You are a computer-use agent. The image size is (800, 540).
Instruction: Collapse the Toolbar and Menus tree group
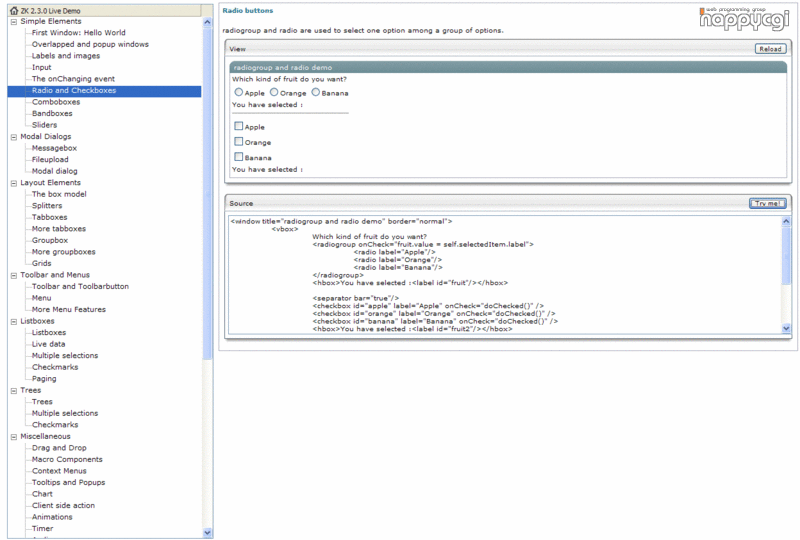[x=14, y=276]
